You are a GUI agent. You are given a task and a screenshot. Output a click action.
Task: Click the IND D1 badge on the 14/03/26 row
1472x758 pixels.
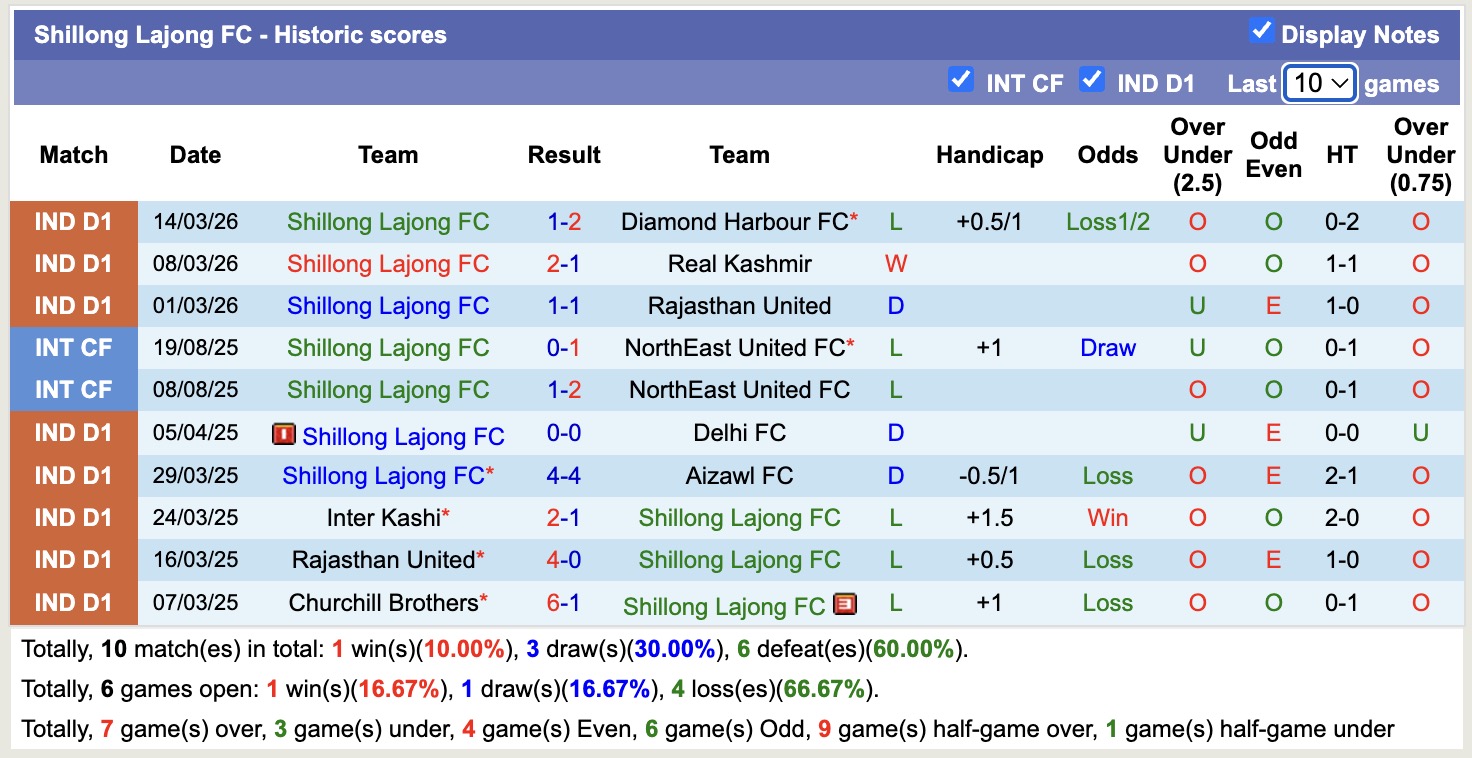tap(74, 221)
